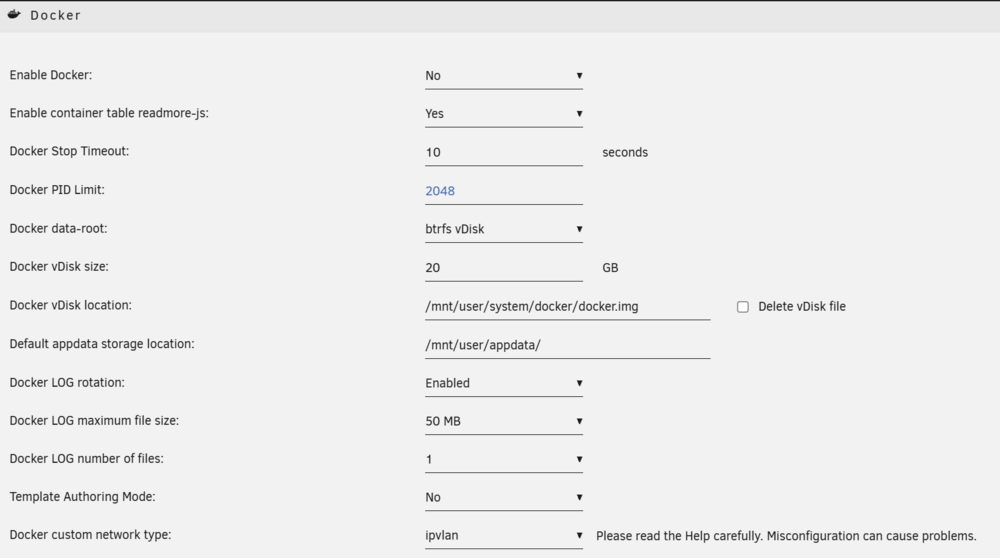Click the Docker section title text

point(55,15)
